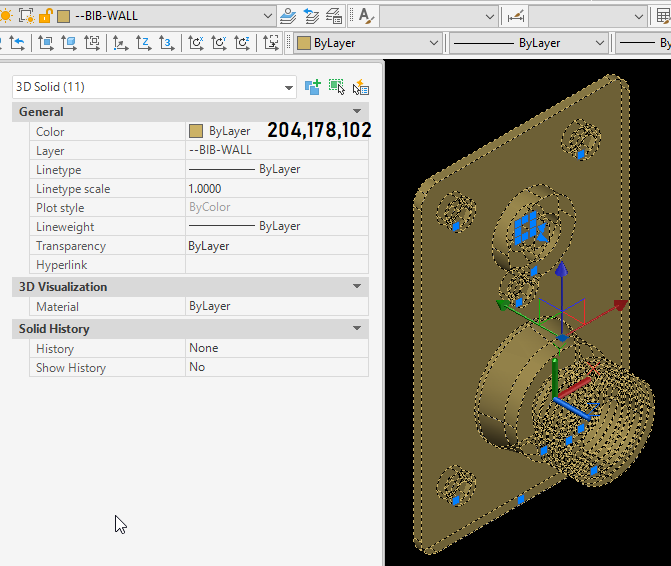The image size is (671, 566).
Task: Click the blue Z axis arrow of move gizmo
Action: (561, 269)
